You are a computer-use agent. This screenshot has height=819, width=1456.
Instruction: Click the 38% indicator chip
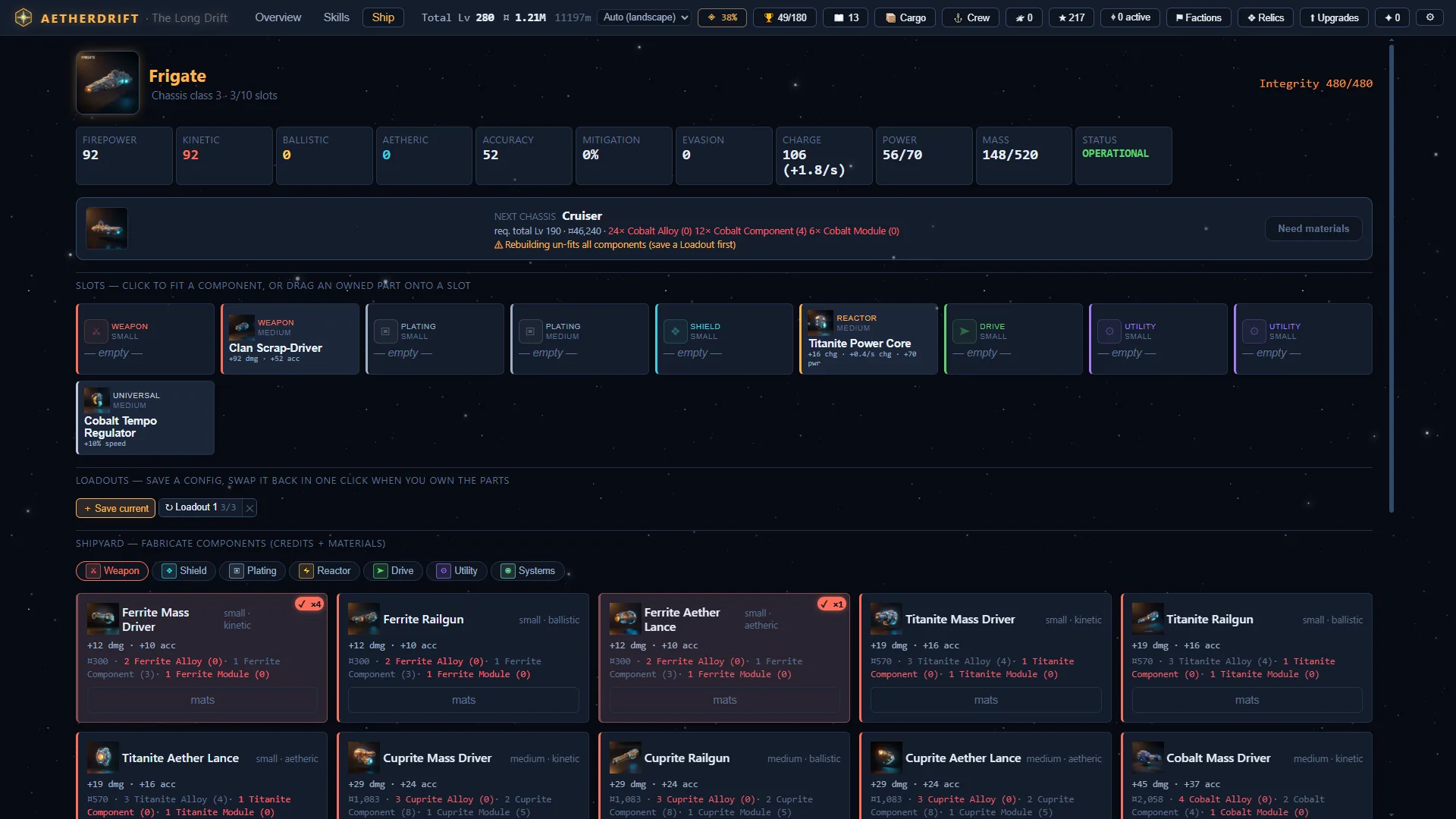pyautogui.click(x=722, y=17)
